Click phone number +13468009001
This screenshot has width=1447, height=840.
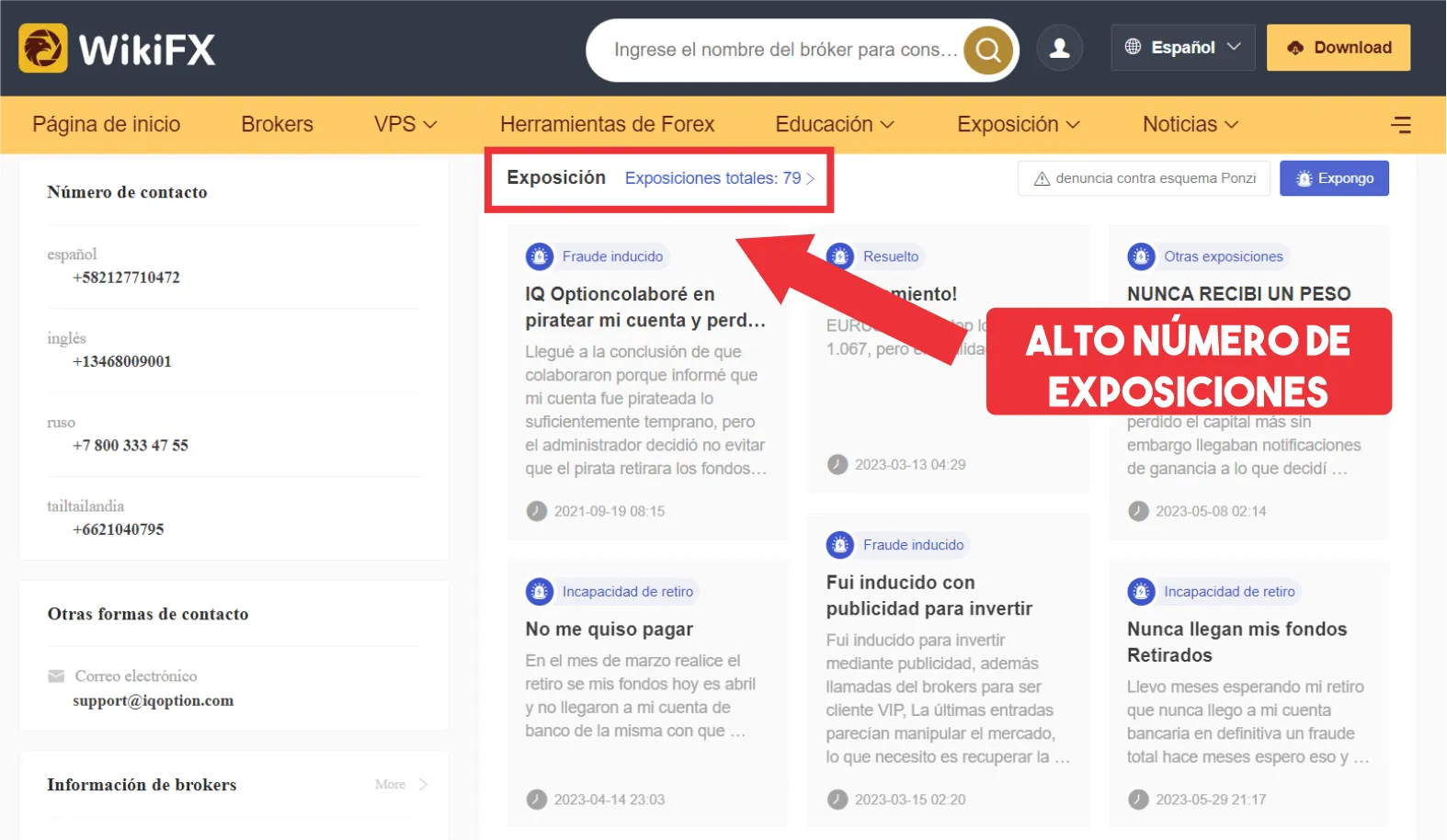click(x=122, y=361)
